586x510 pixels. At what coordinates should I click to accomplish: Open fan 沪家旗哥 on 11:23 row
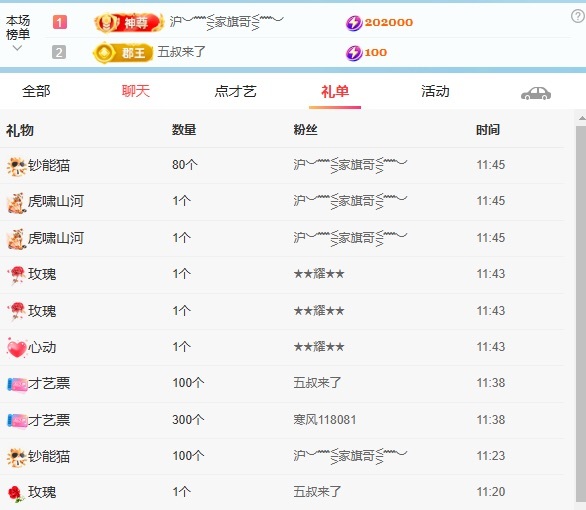[350, 456]
